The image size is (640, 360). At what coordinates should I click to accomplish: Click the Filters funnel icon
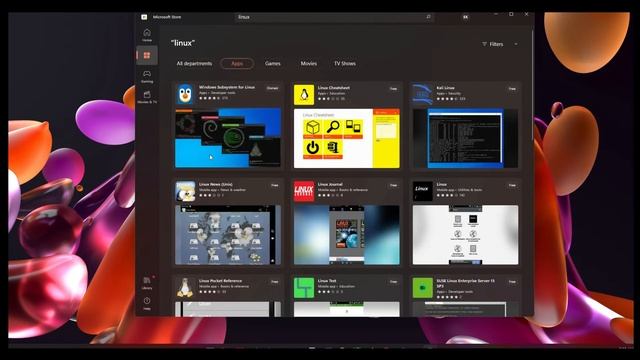click(484, 44)
